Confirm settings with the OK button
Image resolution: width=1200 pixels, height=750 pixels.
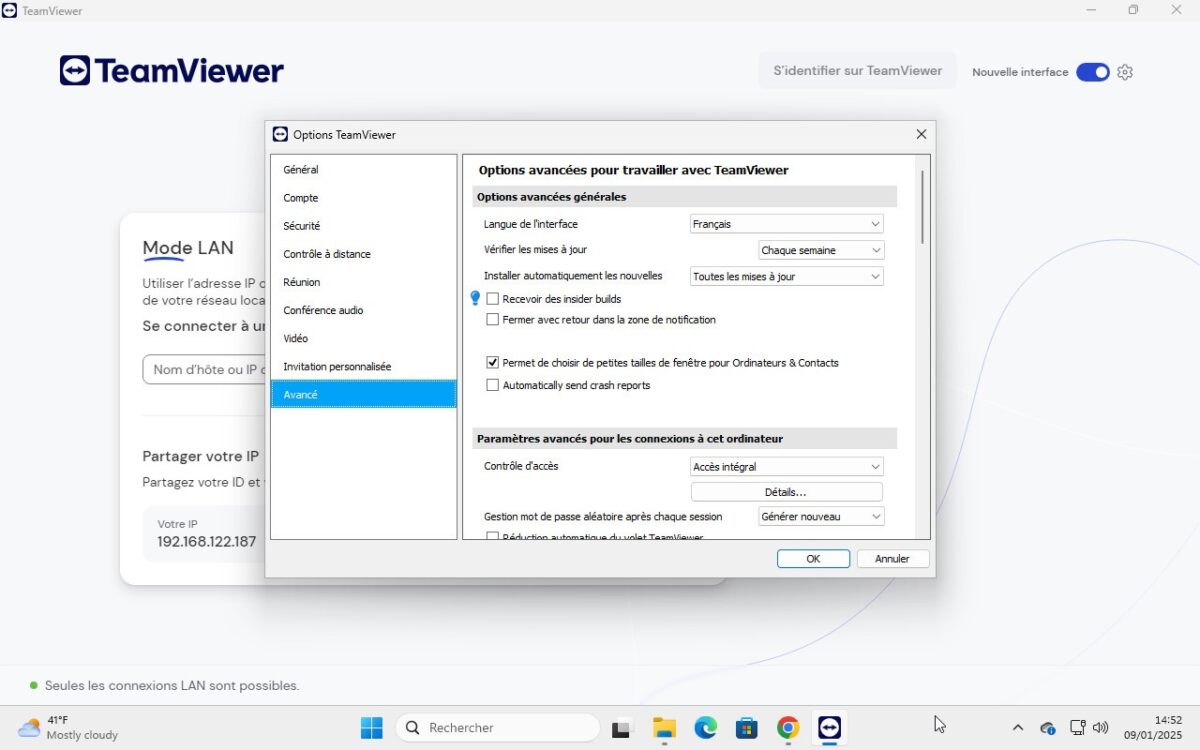point(813,558)
